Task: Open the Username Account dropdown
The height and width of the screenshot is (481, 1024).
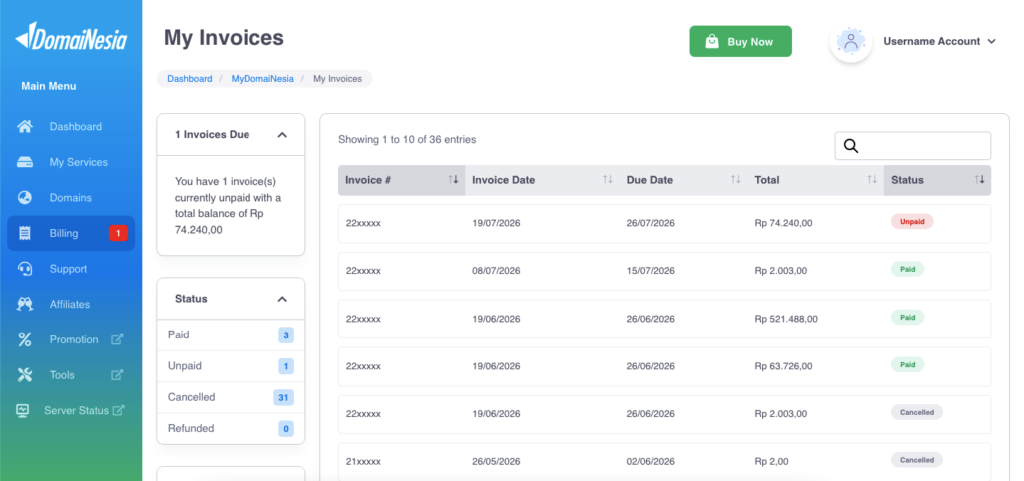Action: click(939, 41)
